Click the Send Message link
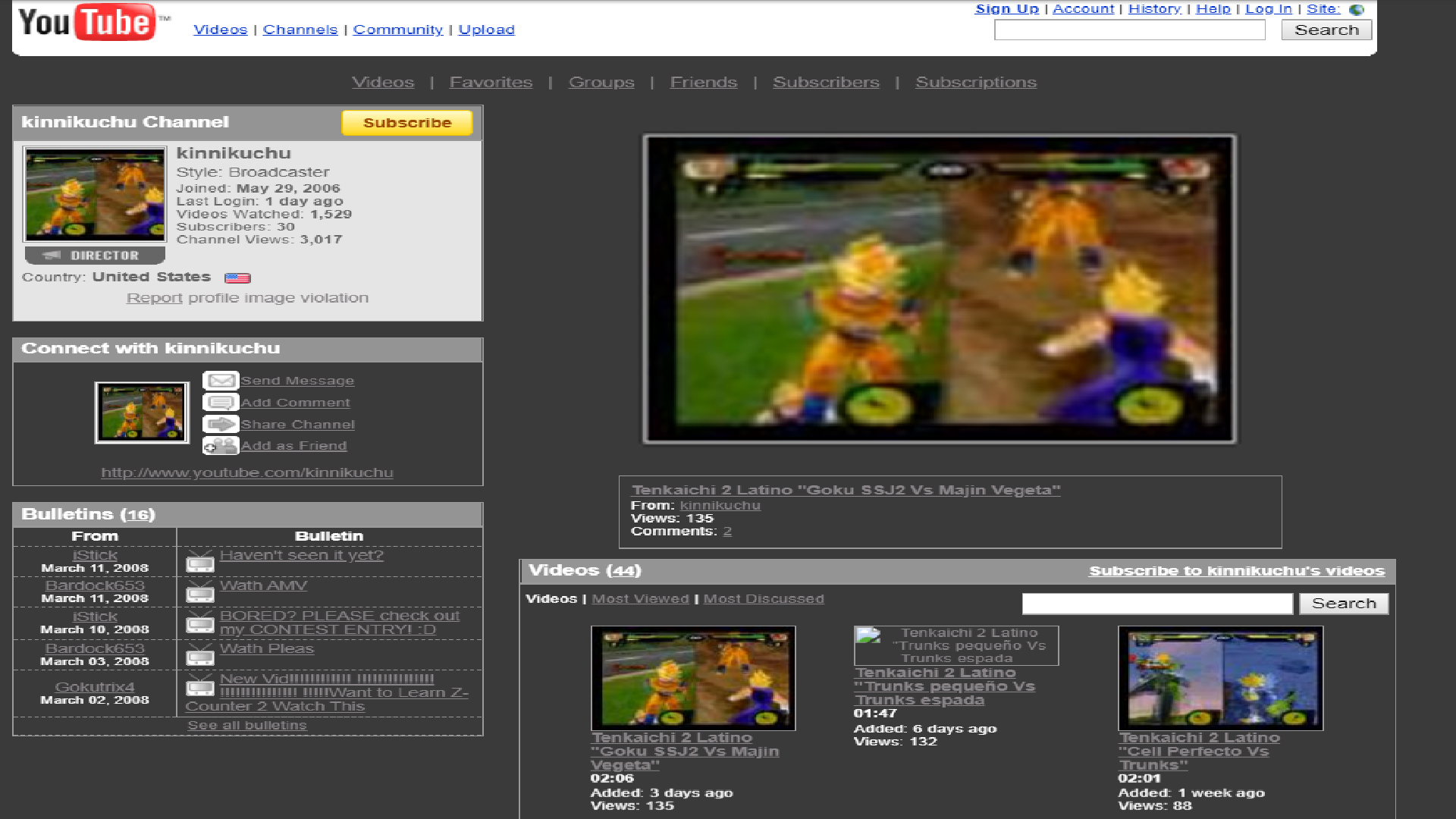Viewport: 1456px width, 819px height. (x=297, y=381)
